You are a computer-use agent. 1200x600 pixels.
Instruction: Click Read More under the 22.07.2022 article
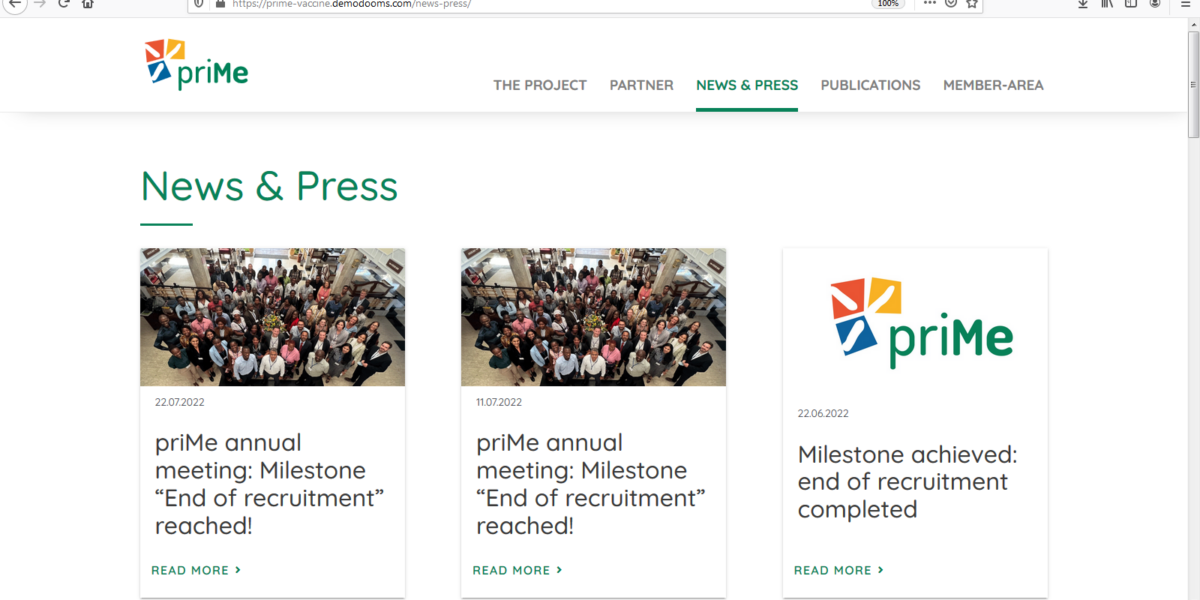coord(196,570)
